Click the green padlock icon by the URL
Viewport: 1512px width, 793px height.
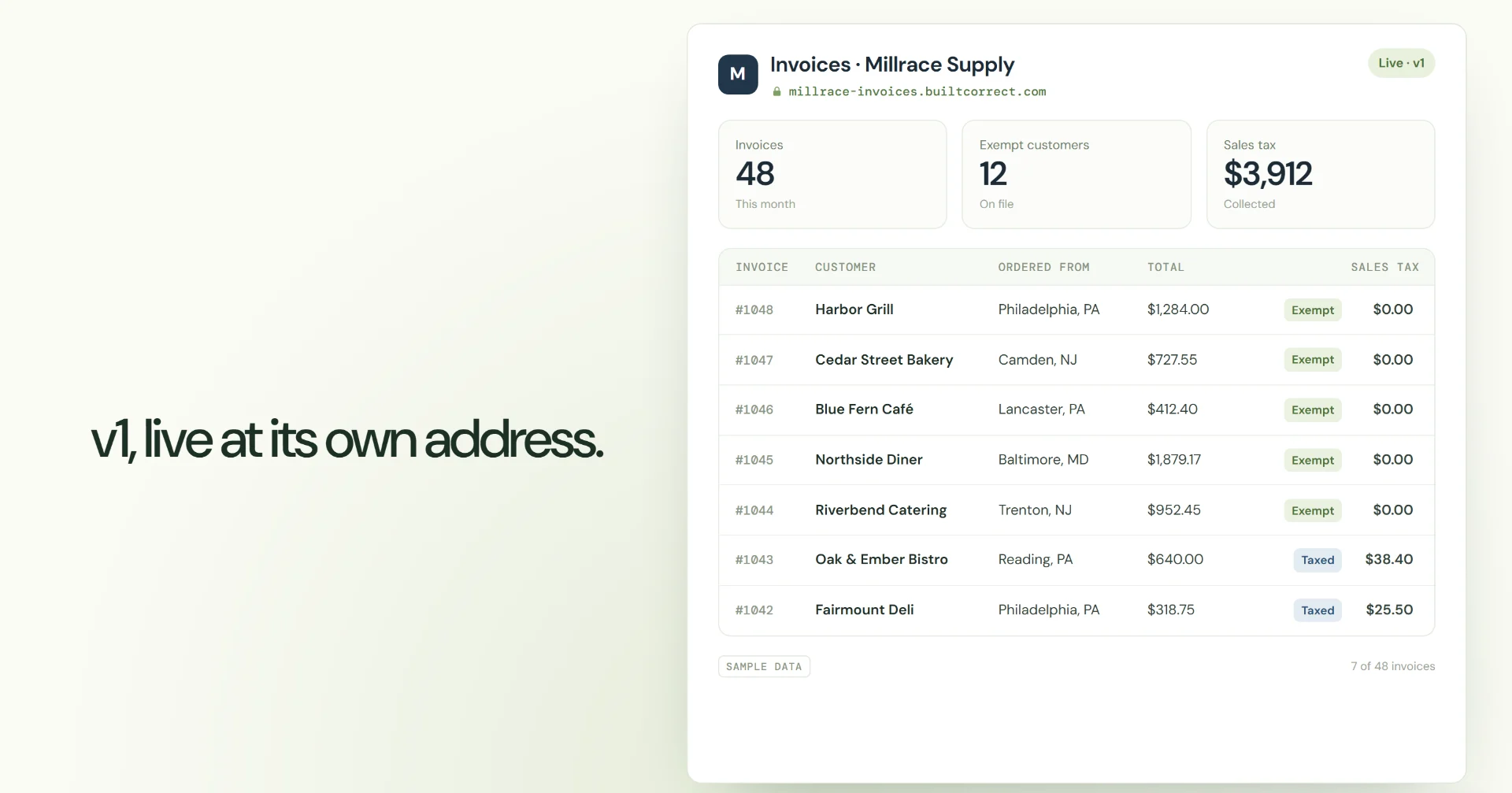point(776,91)
